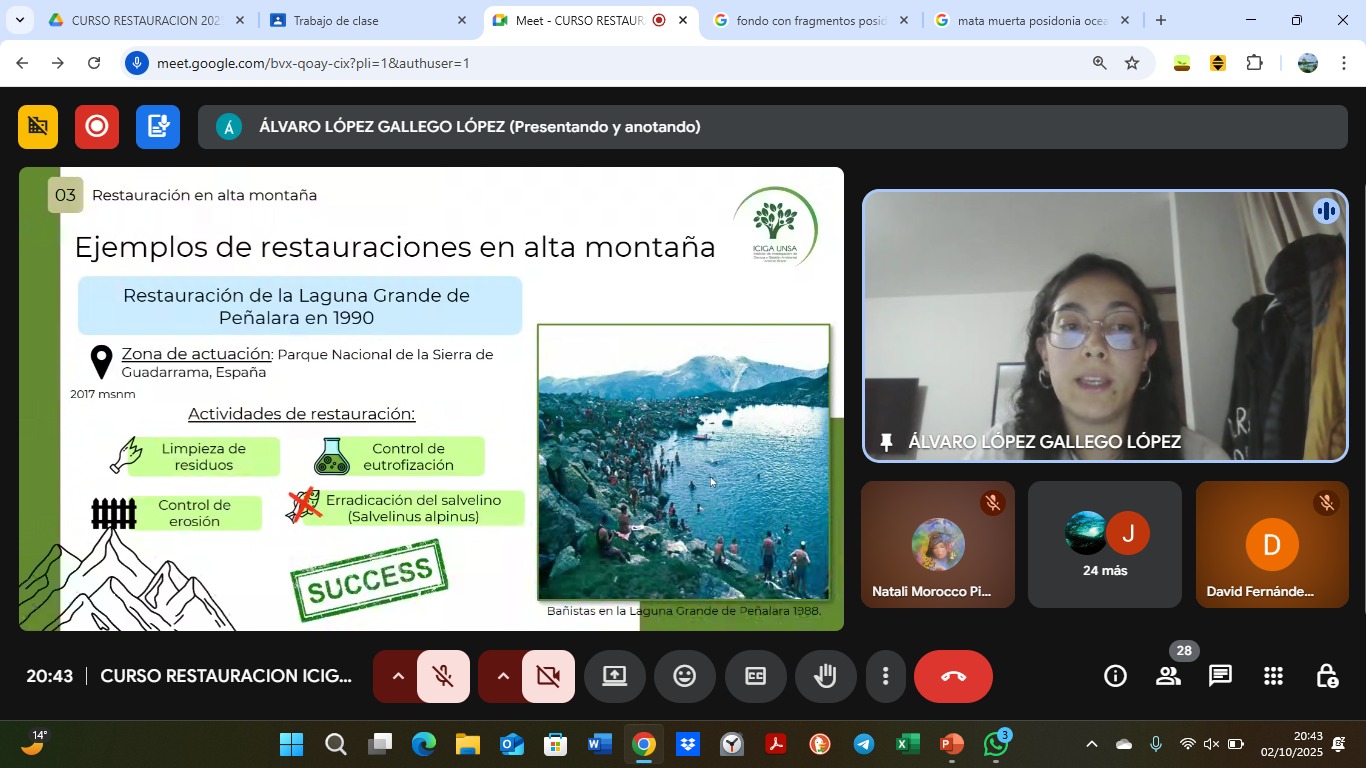Click the red leave call button
1366x768 pixels.
point(953,677)
